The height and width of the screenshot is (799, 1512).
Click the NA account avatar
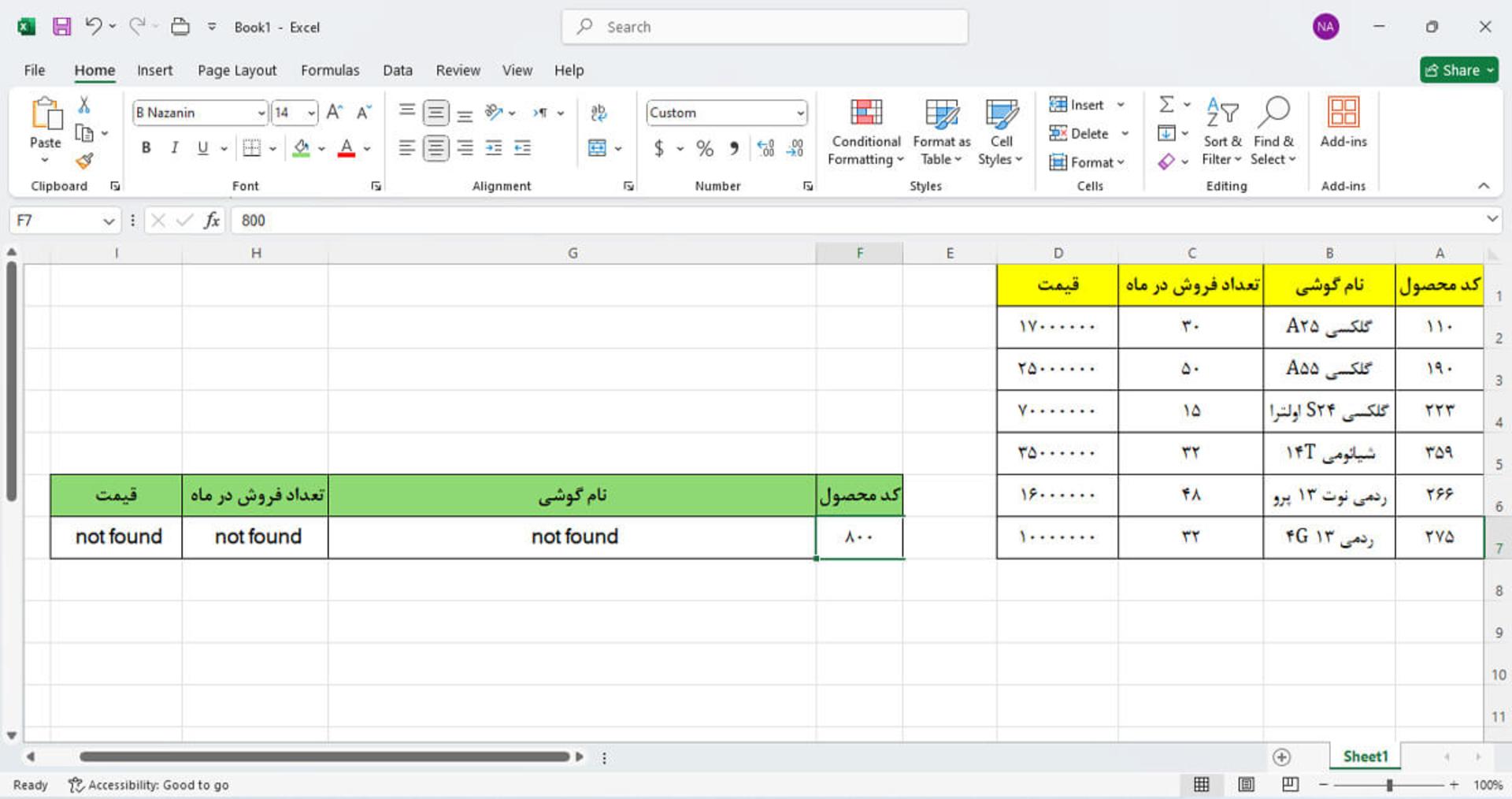click(x=1325, y=27)
